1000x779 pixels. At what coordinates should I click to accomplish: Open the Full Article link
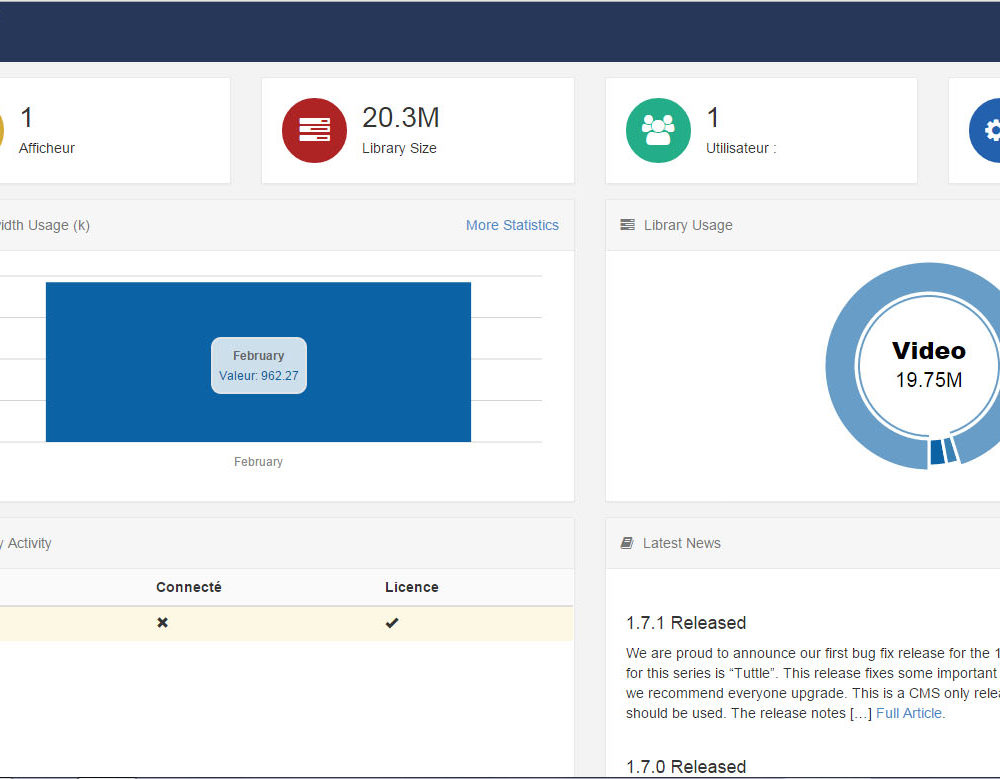click(909, 713)
